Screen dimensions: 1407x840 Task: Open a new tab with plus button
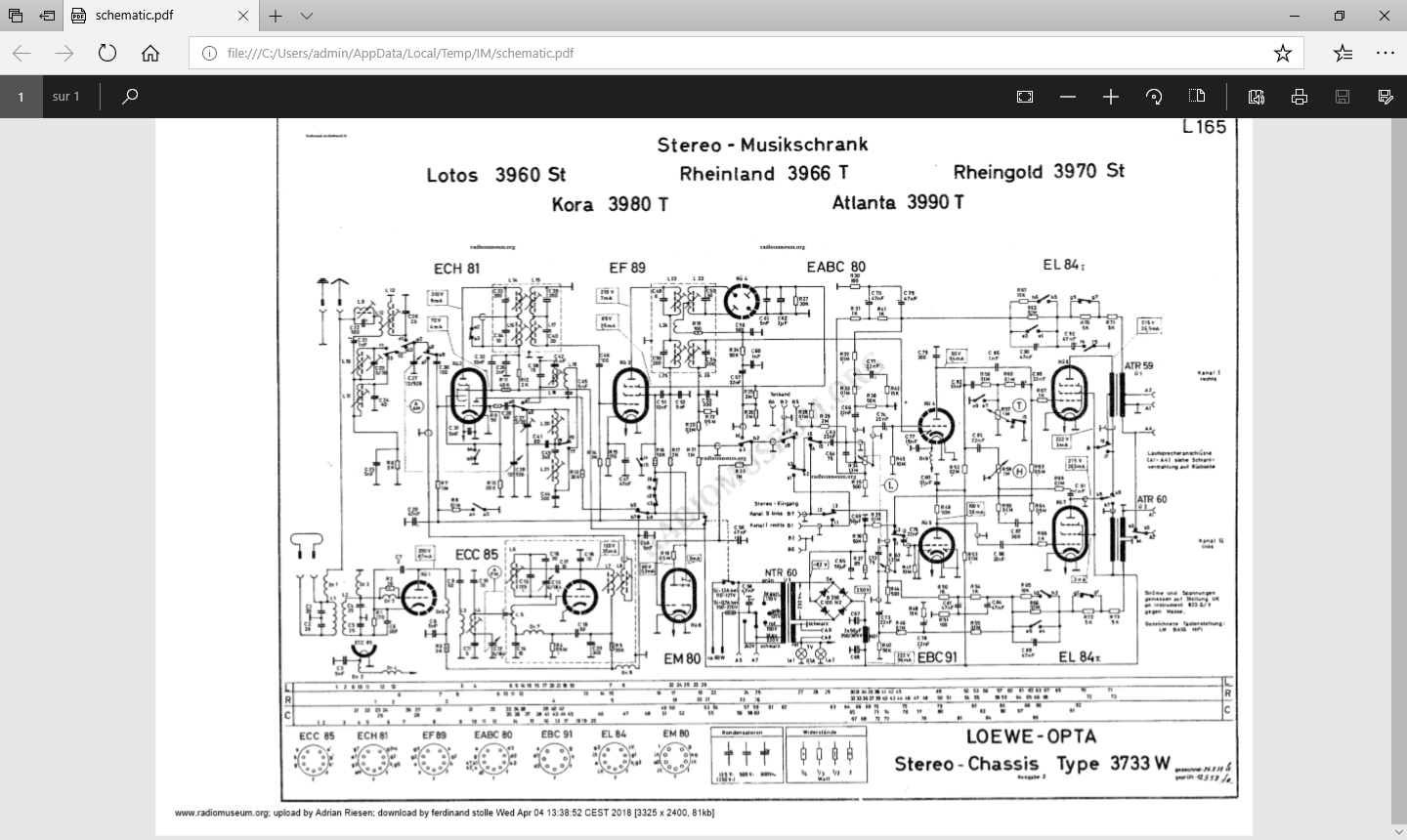(276, 16)
